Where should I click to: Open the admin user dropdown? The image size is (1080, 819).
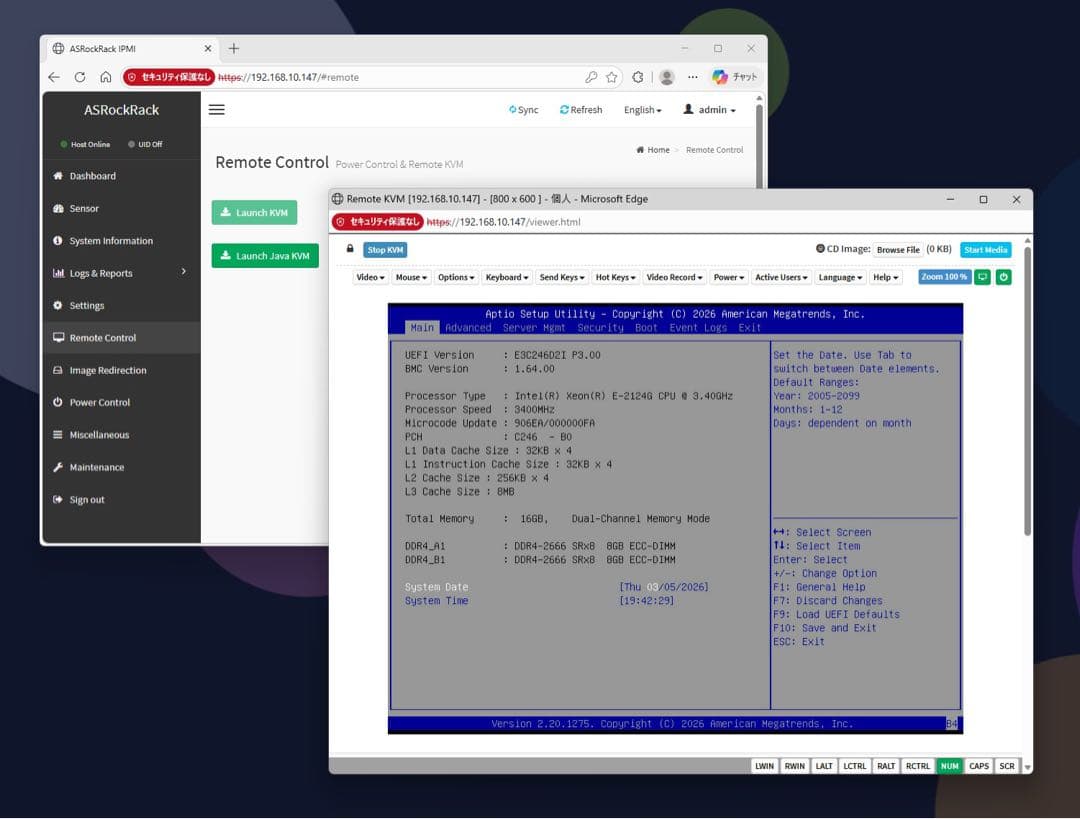(x=709, y=110)
